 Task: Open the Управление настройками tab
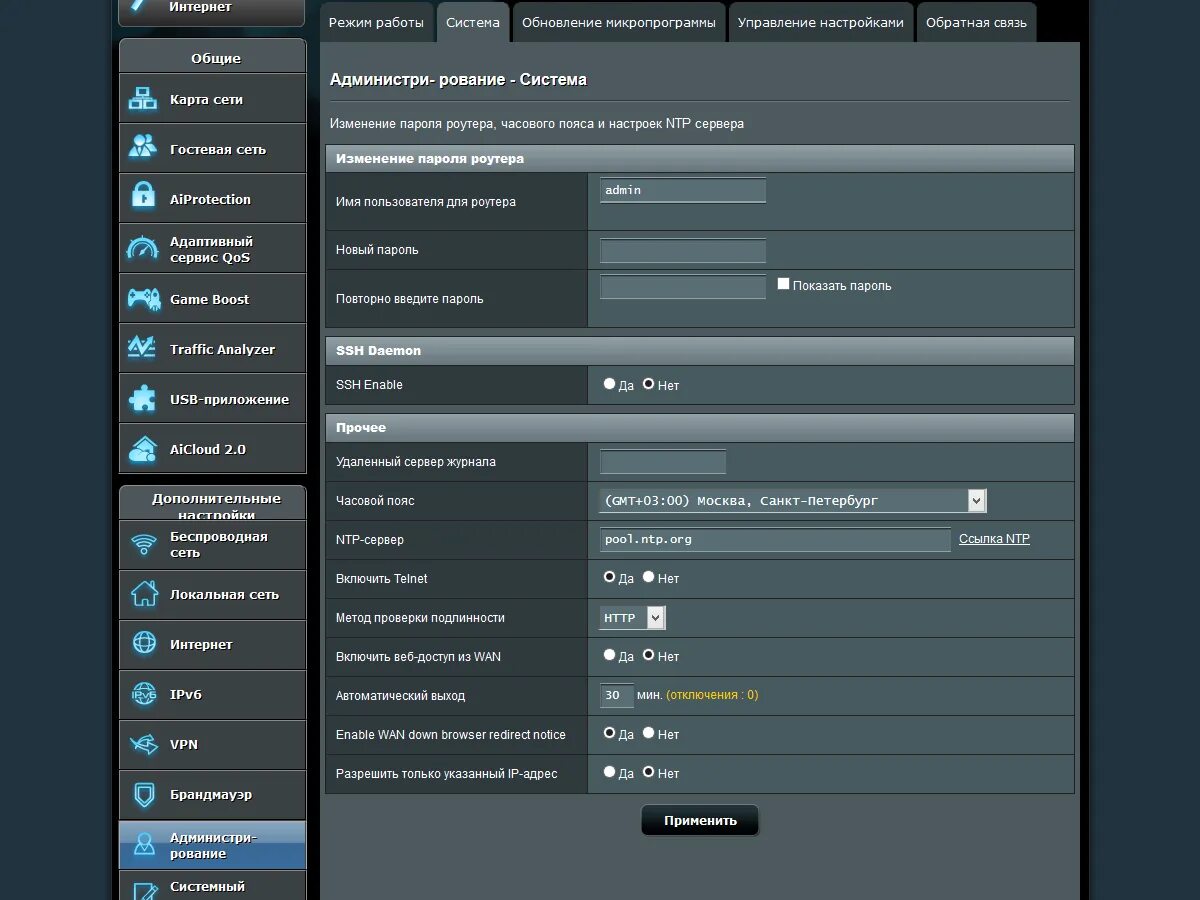(x=821, y=22)
